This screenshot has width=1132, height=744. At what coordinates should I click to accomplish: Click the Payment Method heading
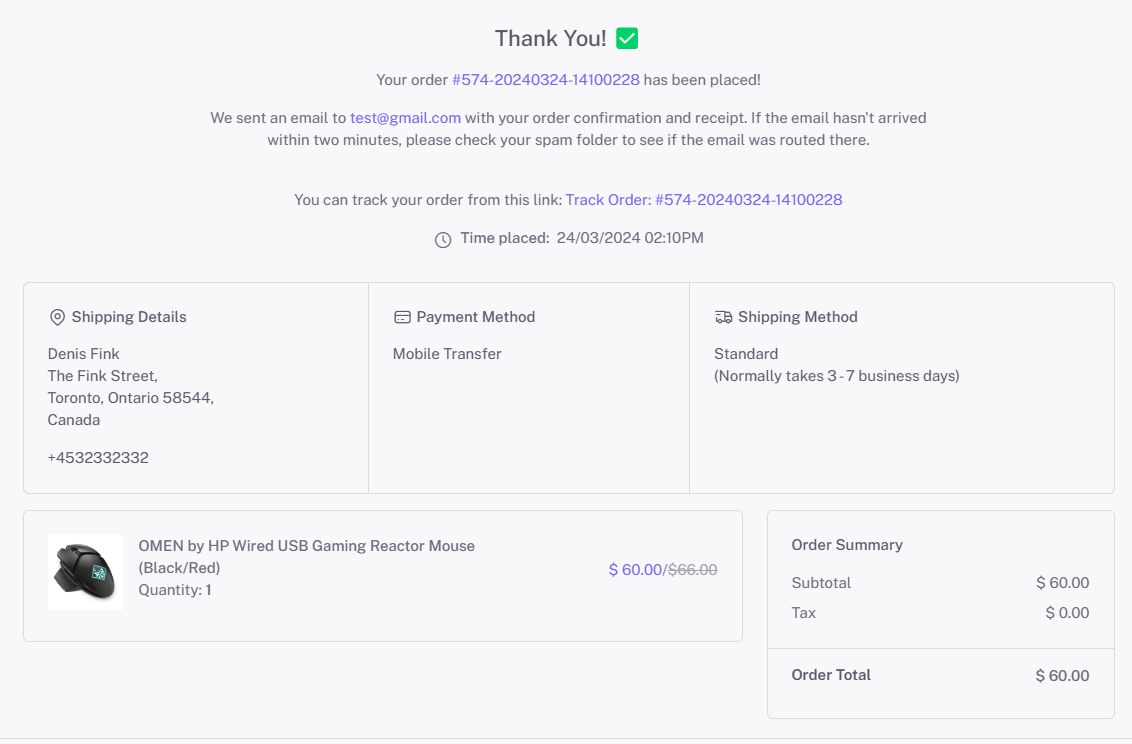click(475, 317)
